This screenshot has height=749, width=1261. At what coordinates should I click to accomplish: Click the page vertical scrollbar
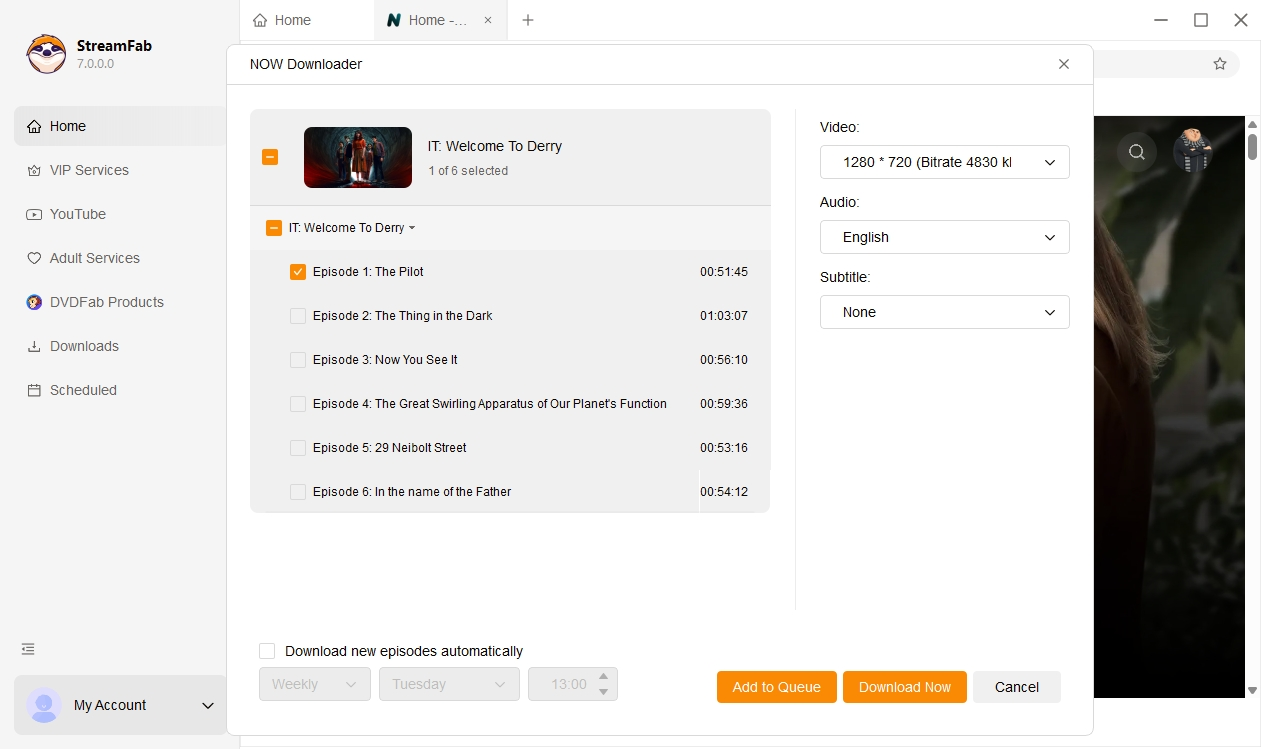[x=1252, y=145]
